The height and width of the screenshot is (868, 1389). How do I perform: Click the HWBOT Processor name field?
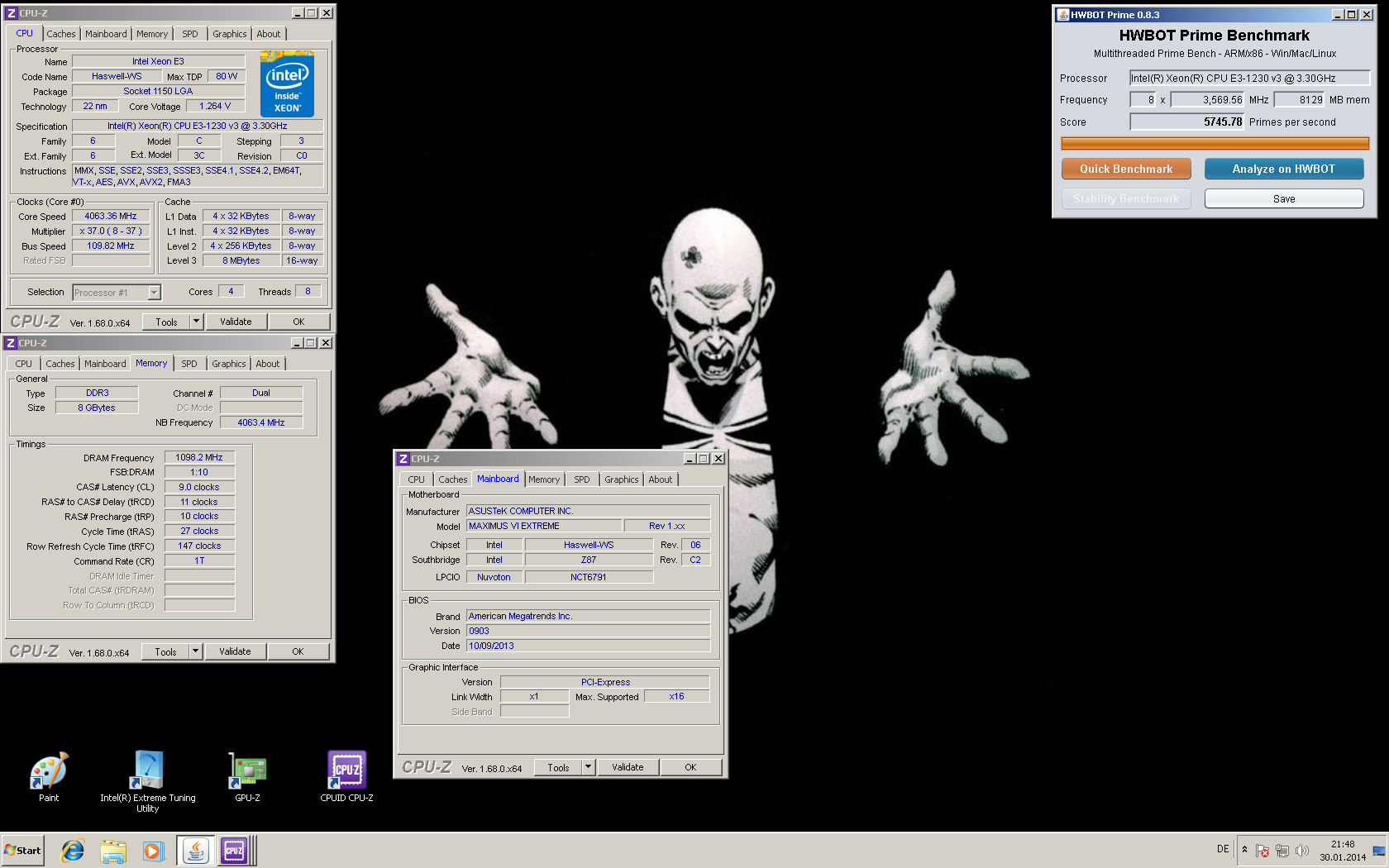click(x=1250, y=78)
